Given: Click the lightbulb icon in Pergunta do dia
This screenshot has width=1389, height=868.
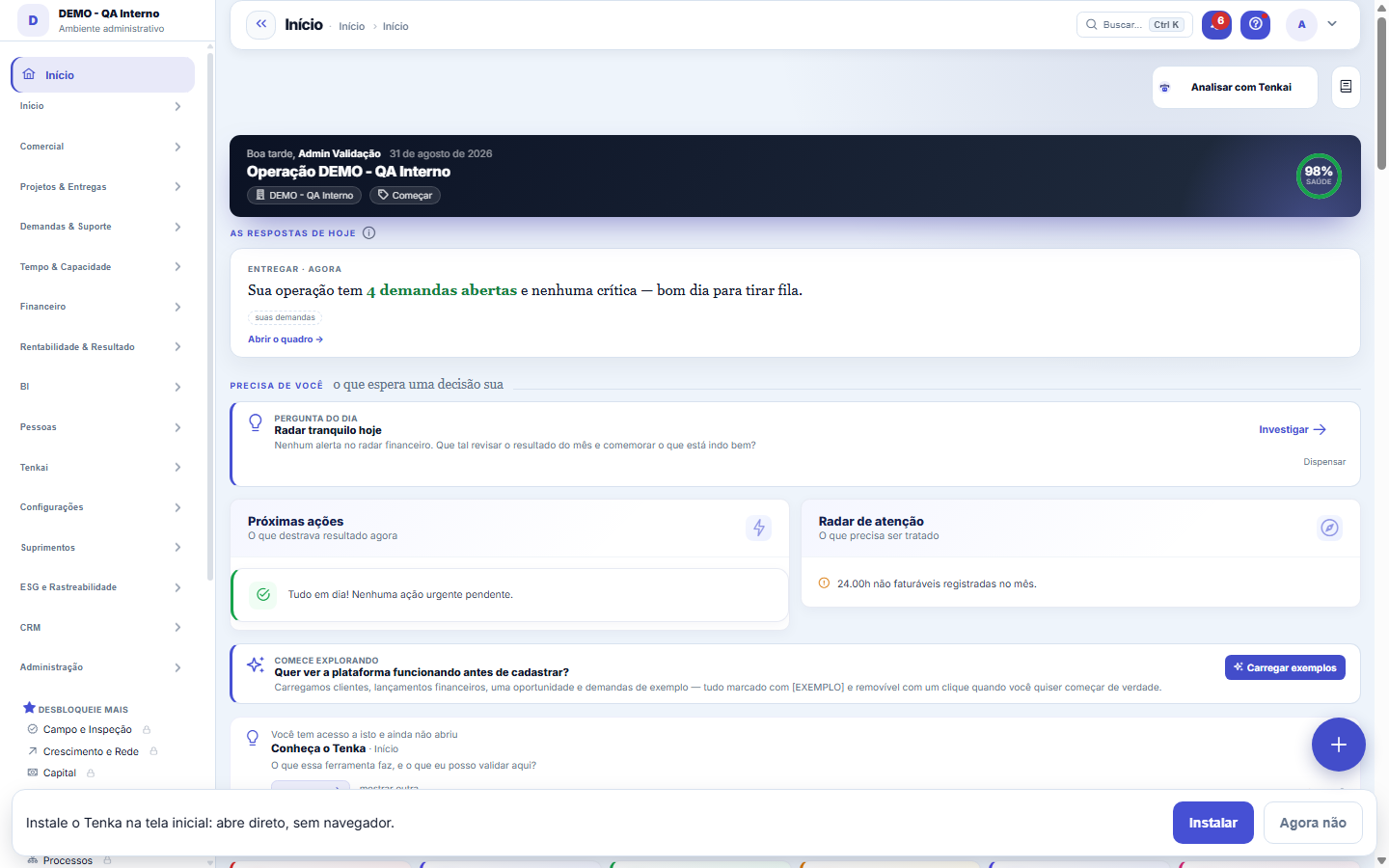Looking at the screenshot, I should pos(256,422).
